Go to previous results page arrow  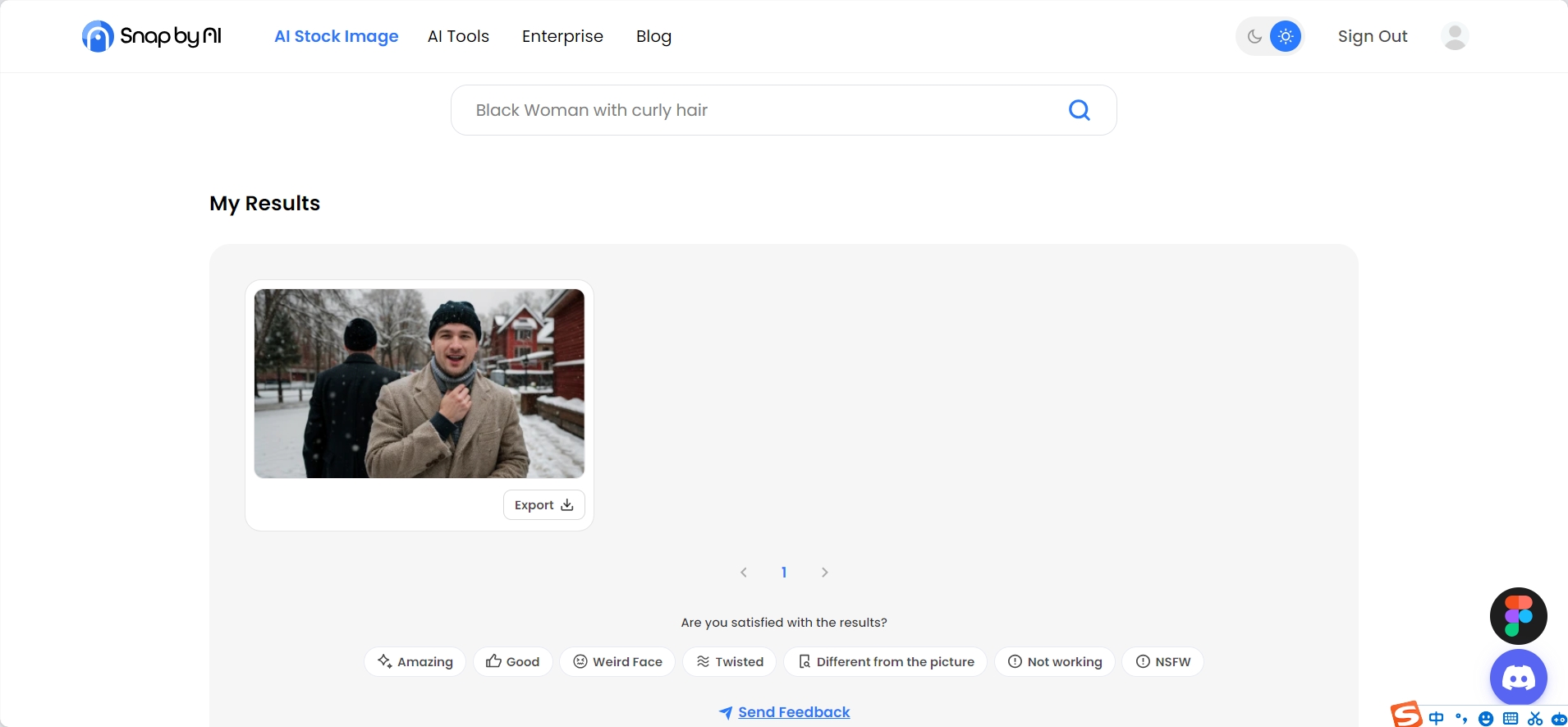[x=744, y=573]
